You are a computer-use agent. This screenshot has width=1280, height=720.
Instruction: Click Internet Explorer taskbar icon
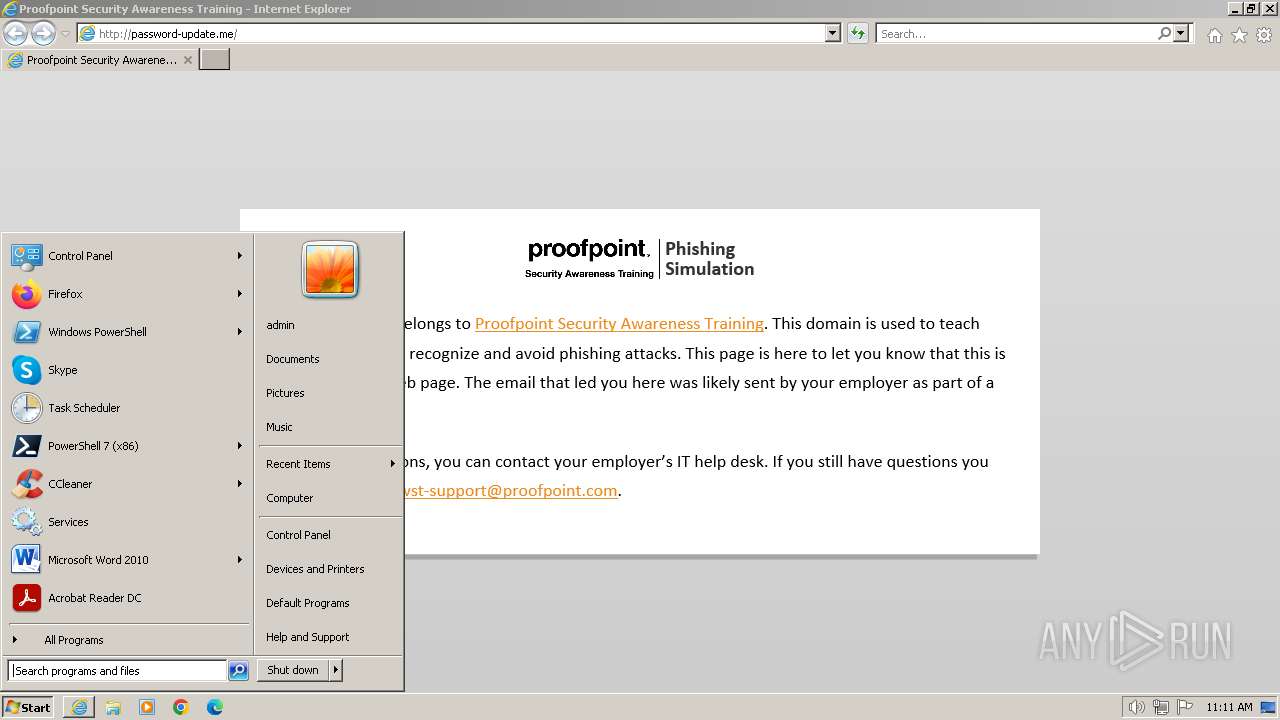click(79, 707)
